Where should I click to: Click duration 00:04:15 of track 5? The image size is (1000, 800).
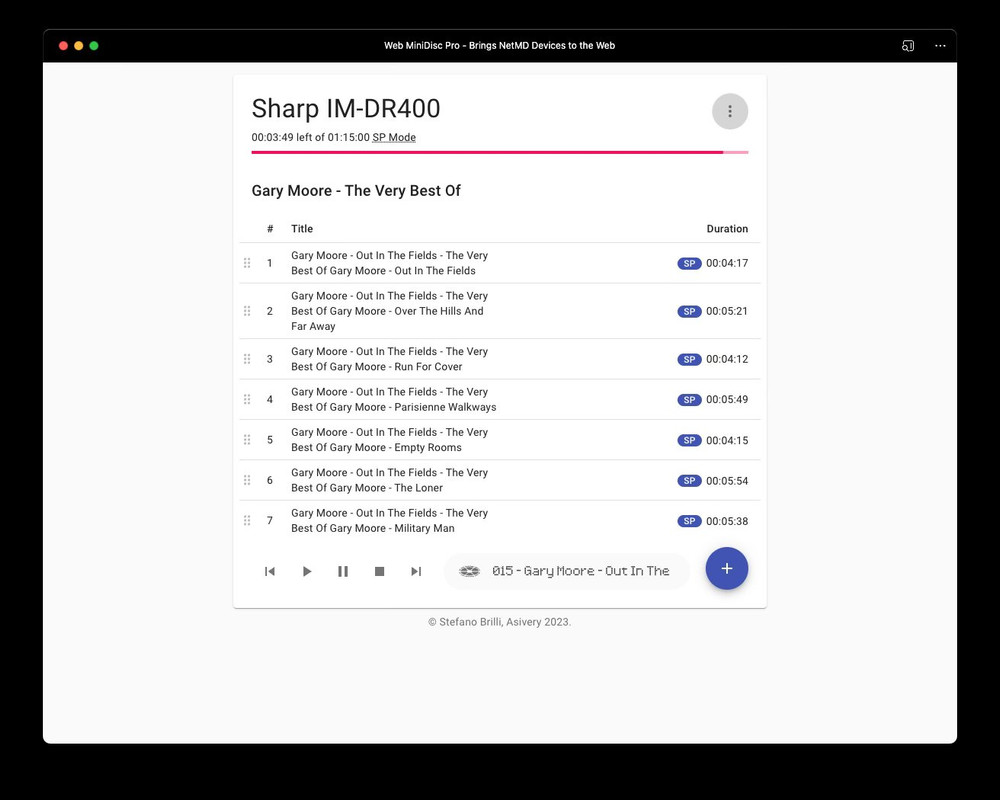[727, 440]
